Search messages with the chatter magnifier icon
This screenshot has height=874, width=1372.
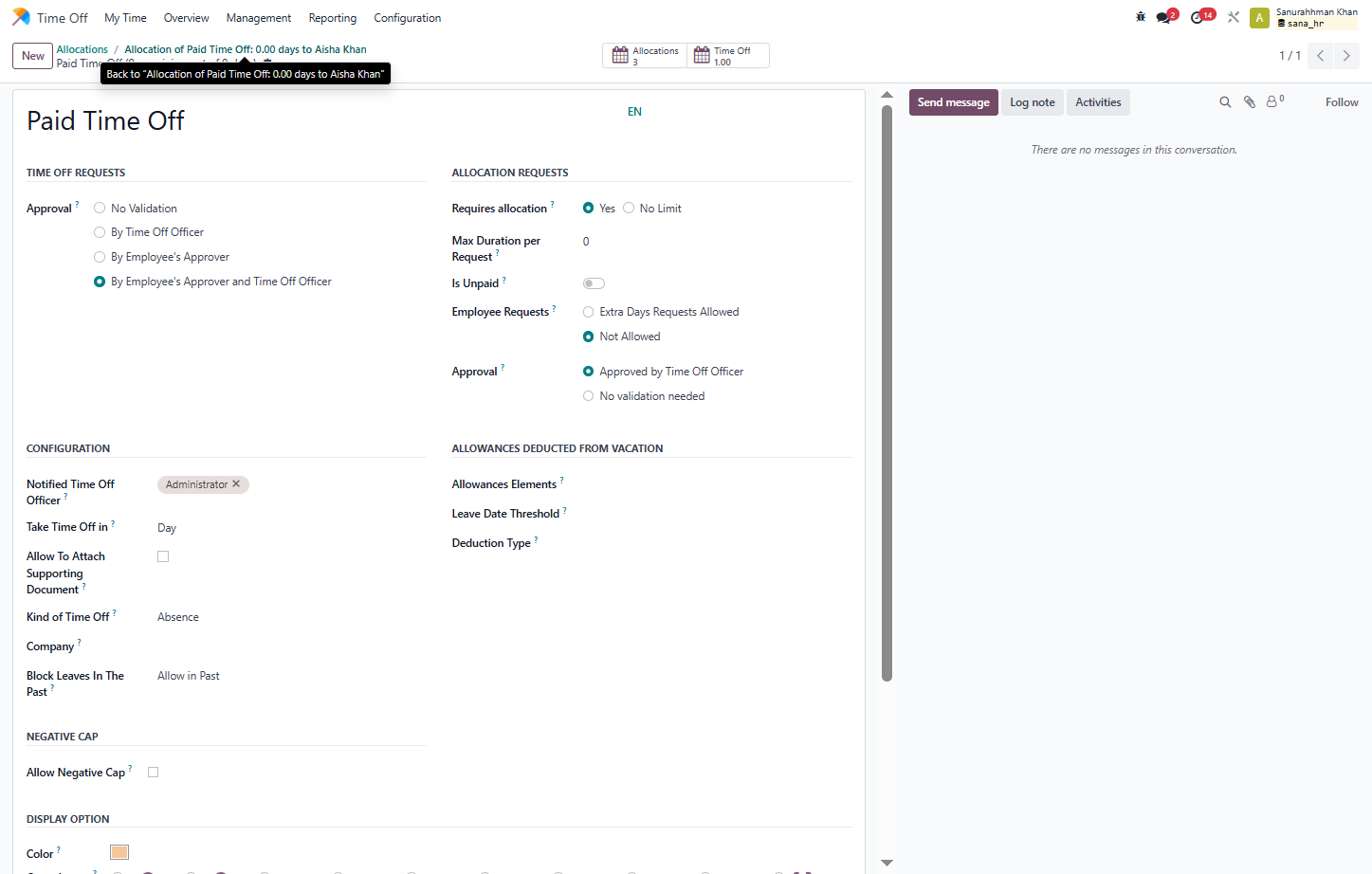tap(1225, 102)
